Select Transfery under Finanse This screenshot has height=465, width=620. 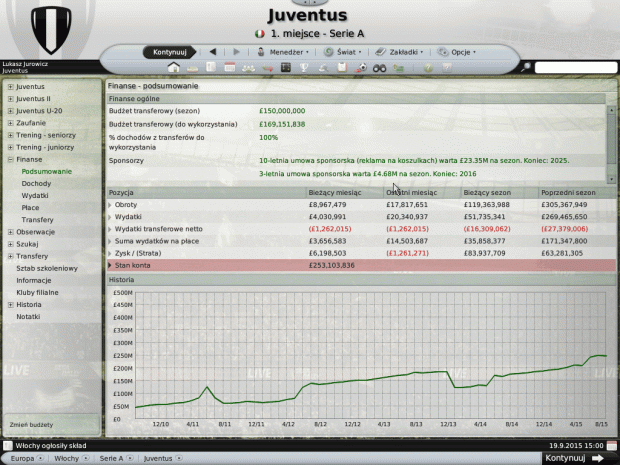tap(37, 220)
